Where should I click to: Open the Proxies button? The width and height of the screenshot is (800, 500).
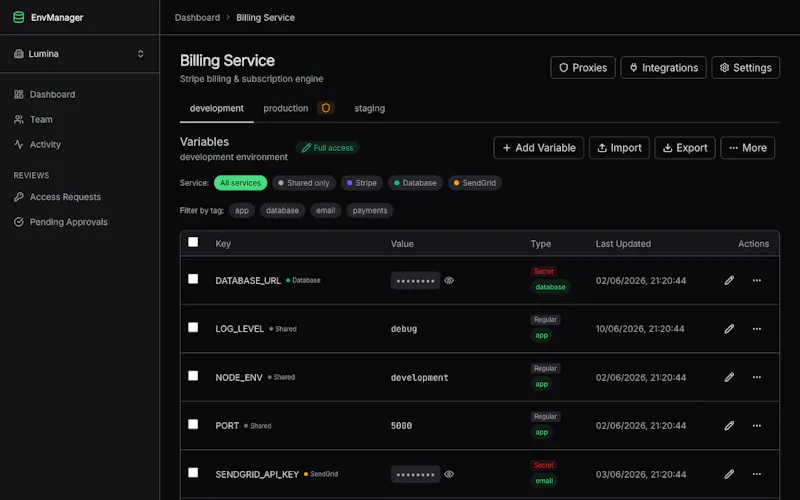pyautogui.click(x=583, y=67)
